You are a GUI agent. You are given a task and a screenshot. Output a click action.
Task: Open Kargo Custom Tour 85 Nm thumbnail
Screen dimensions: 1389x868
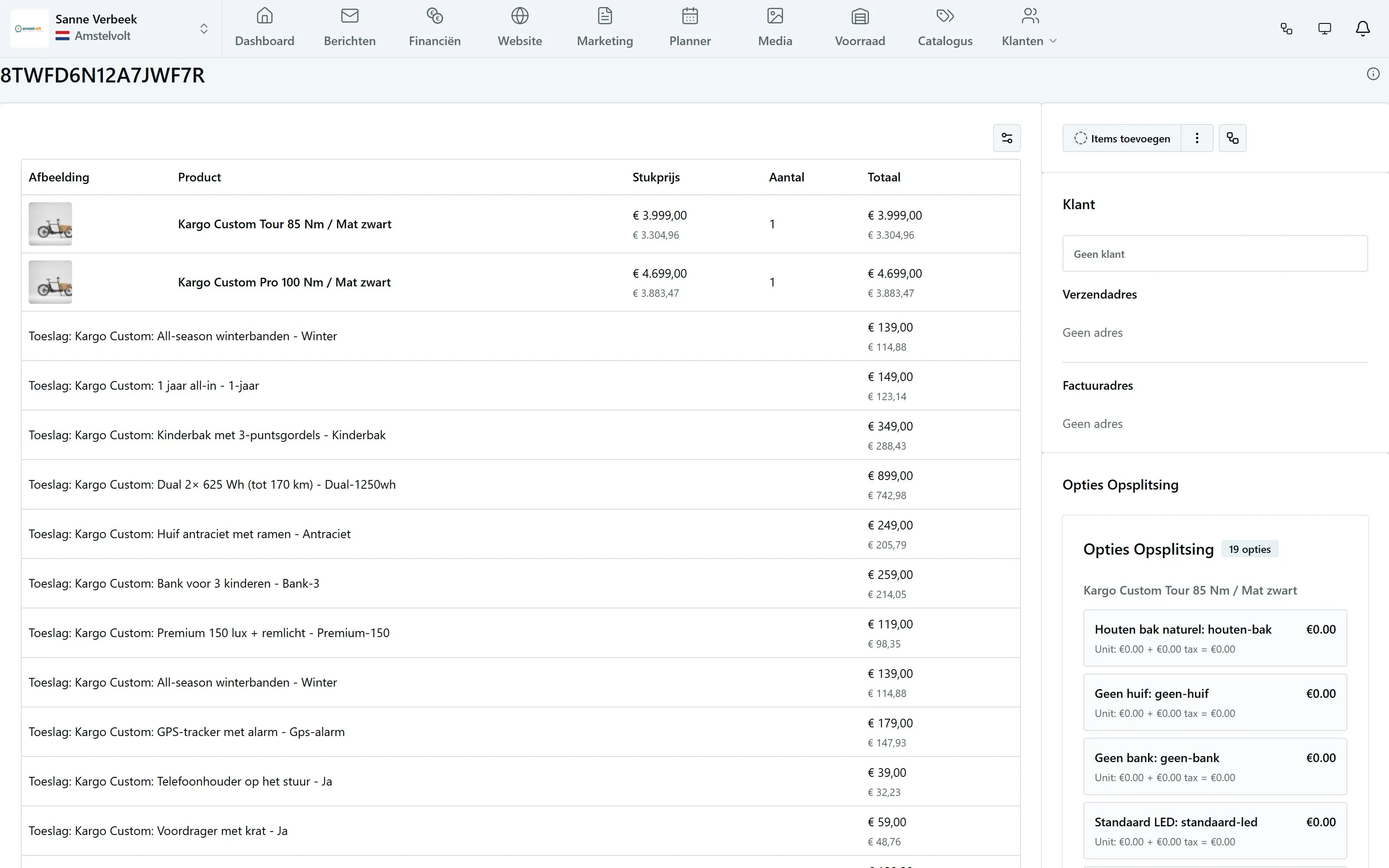click(50, 224)
